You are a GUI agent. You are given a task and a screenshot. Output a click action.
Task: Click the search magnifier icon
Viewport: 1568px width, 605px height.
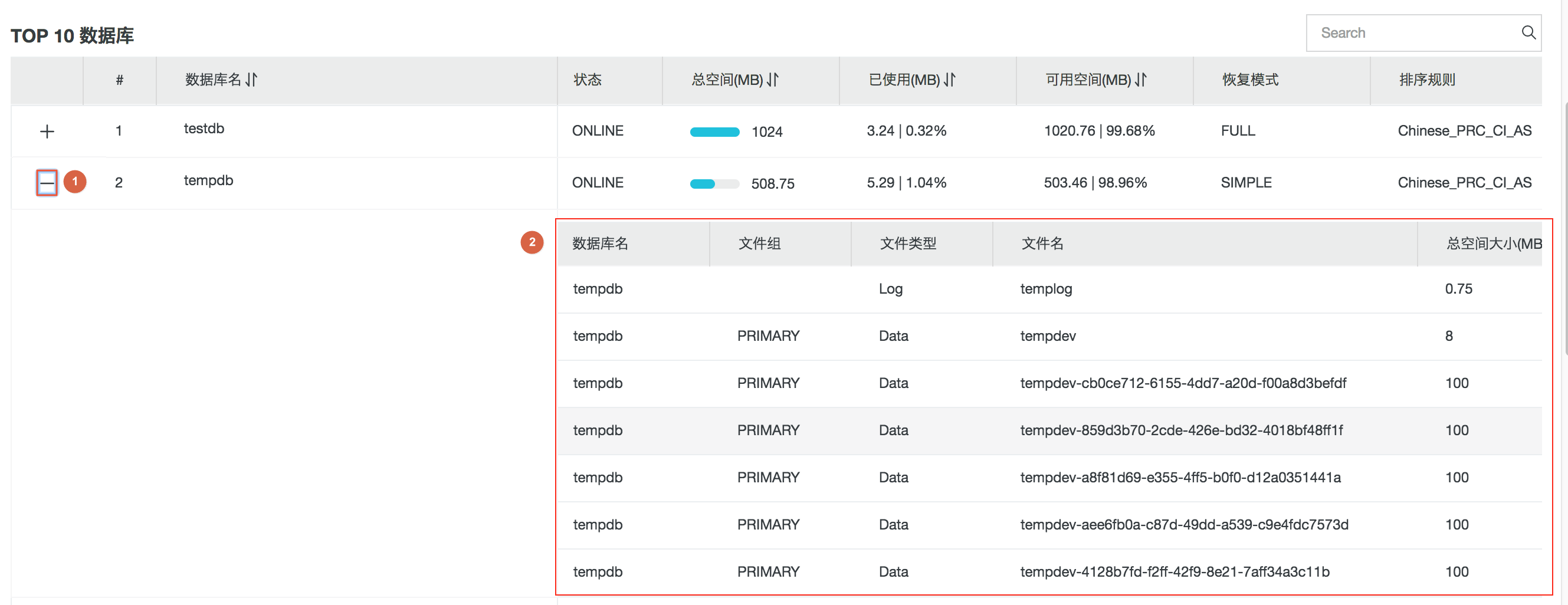pyautogui.click(x=1528, y=33)
